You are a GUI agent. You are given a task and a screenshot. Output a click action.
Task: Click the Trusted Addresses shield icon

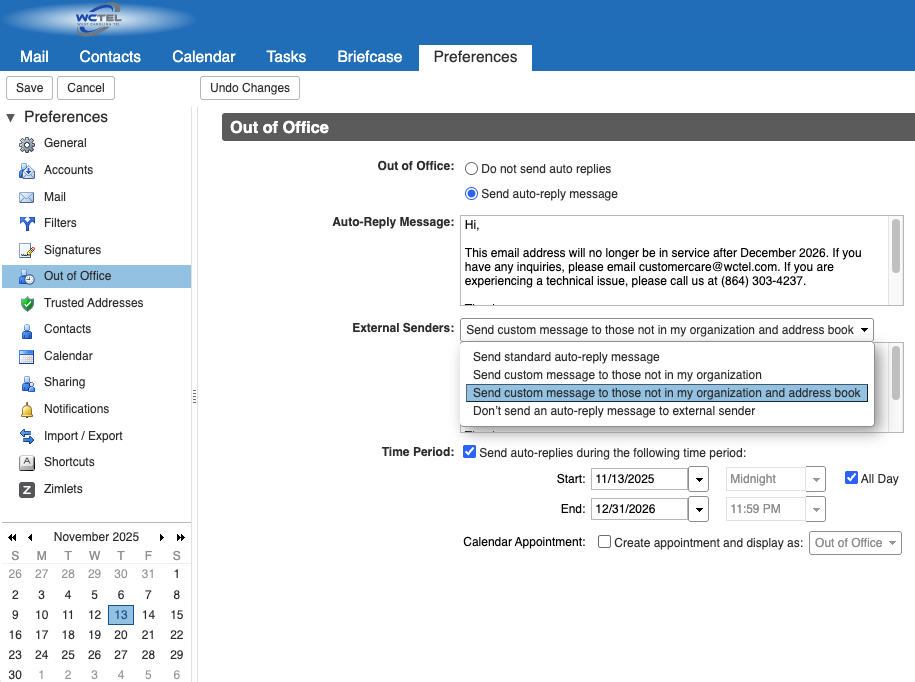pos(27,303)
